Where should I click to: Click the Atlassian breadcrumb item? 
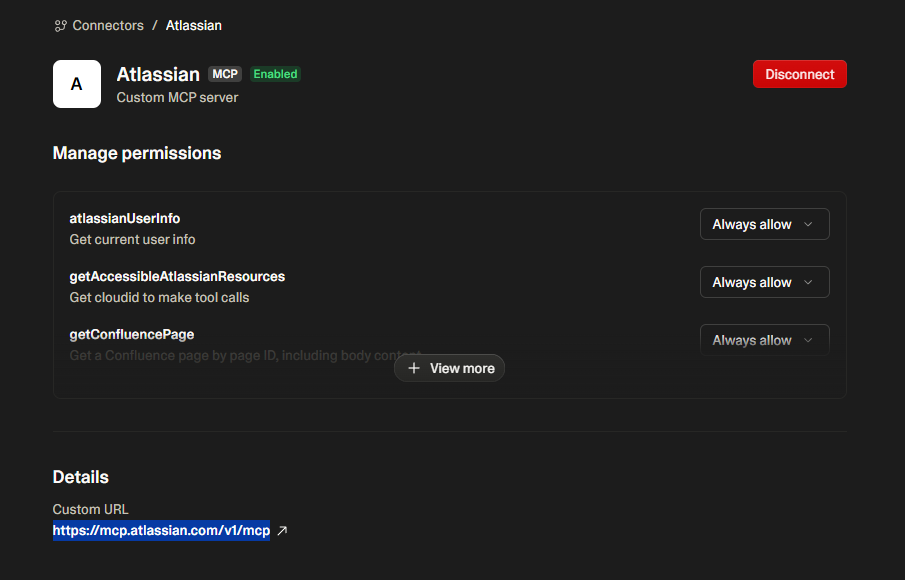click(193, 26)
